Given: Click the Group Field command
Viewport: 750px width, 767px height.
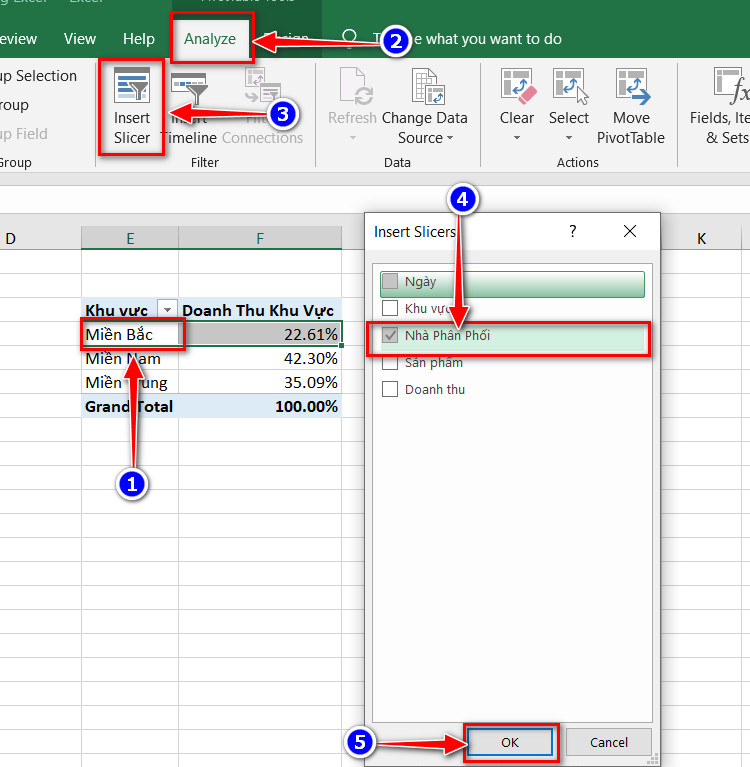Looking at the screenshot, I should point(24,134).
